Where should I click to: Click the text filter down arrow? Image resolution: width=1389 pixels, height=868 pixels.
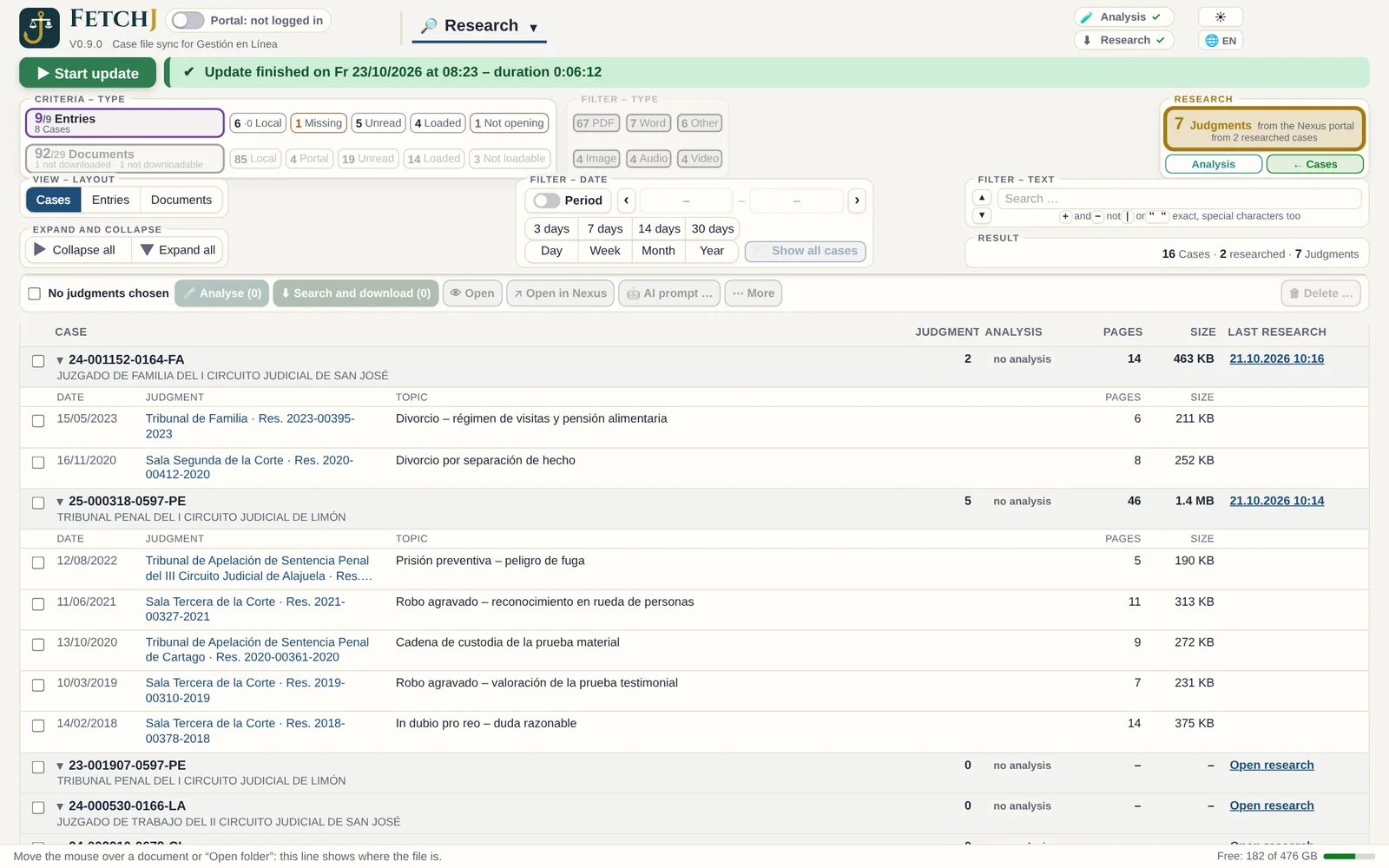click(x=982, y=215)
